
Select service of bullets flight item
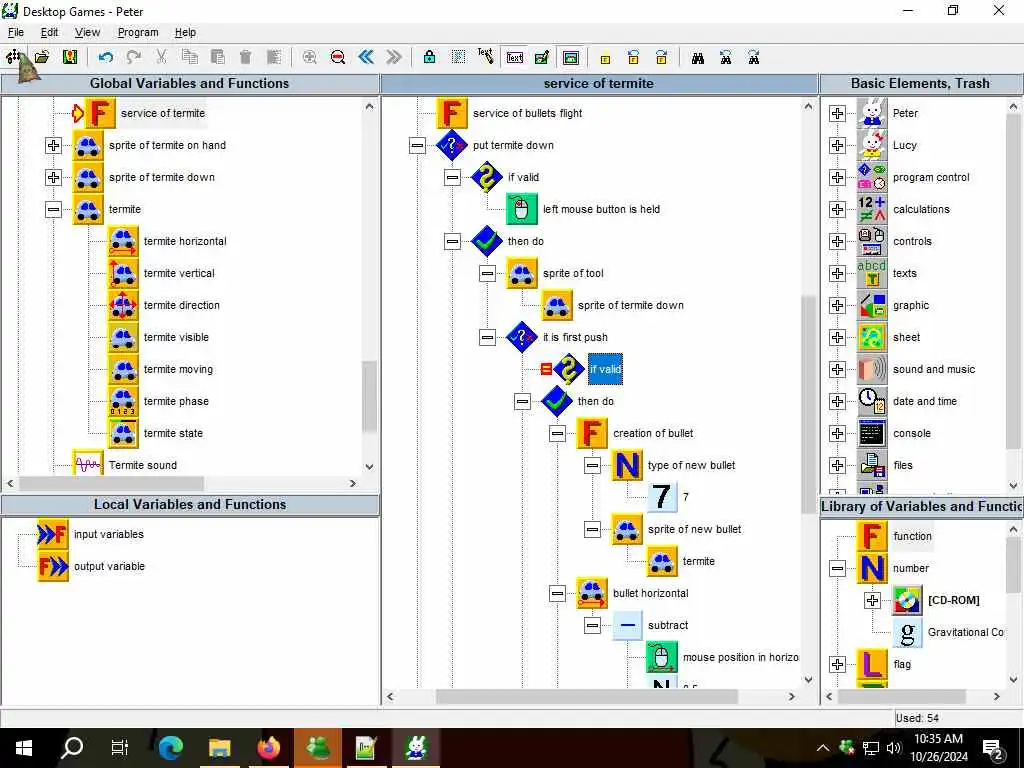tap(527, 113)
